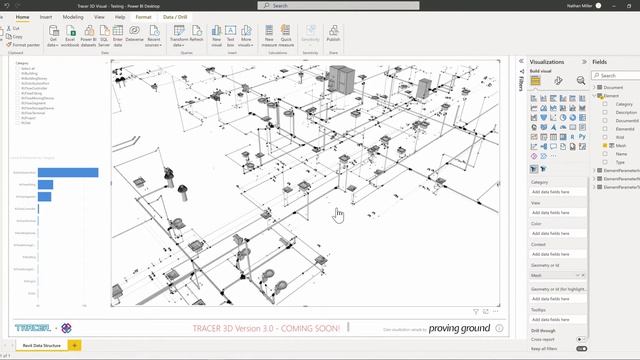Click the Get more visuals ellipsis
The height and width of the screenshot is (360, 640).
(553, 156)
